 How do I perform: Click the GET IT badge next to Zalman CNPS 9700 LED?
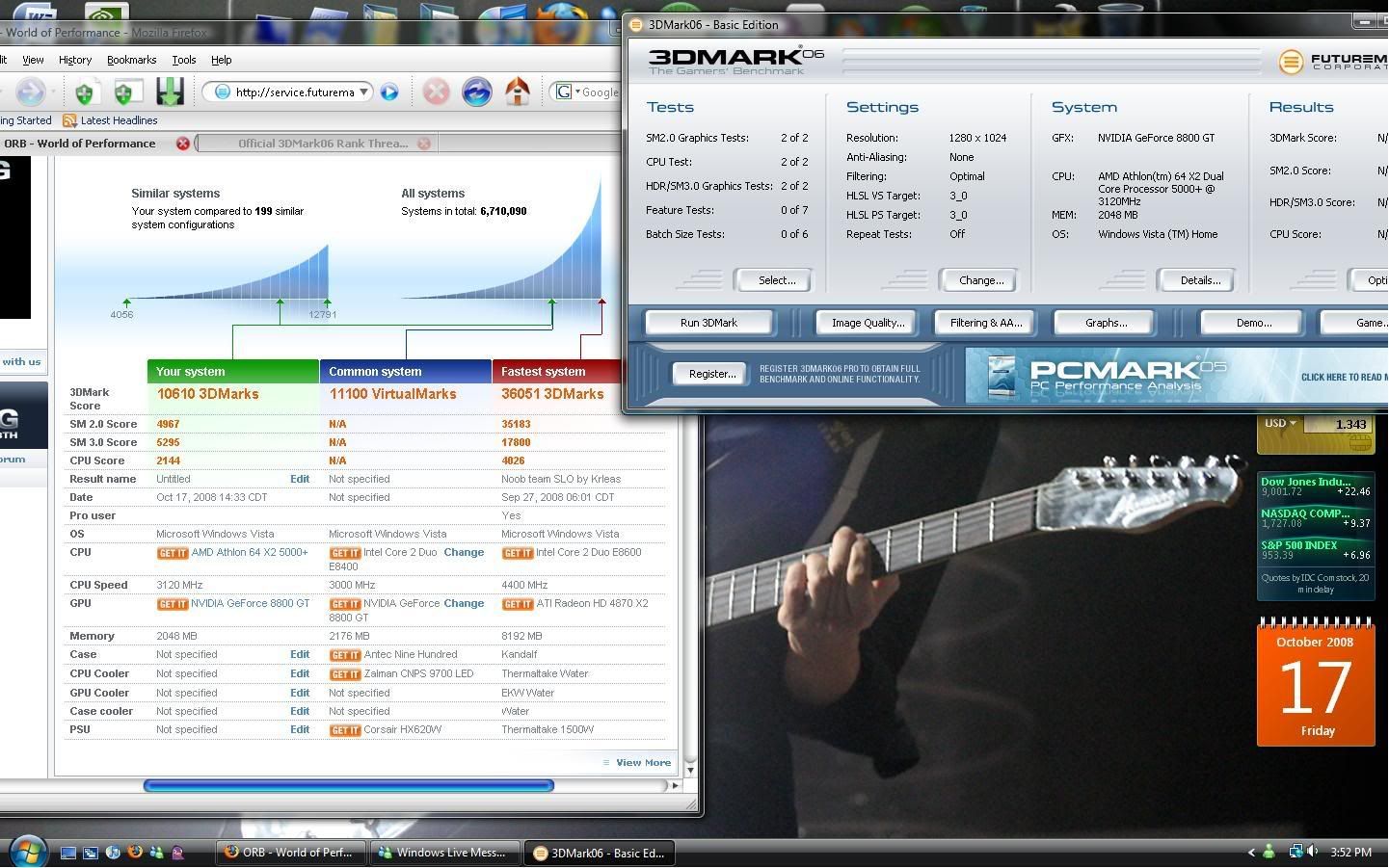(x=345, y=674)
